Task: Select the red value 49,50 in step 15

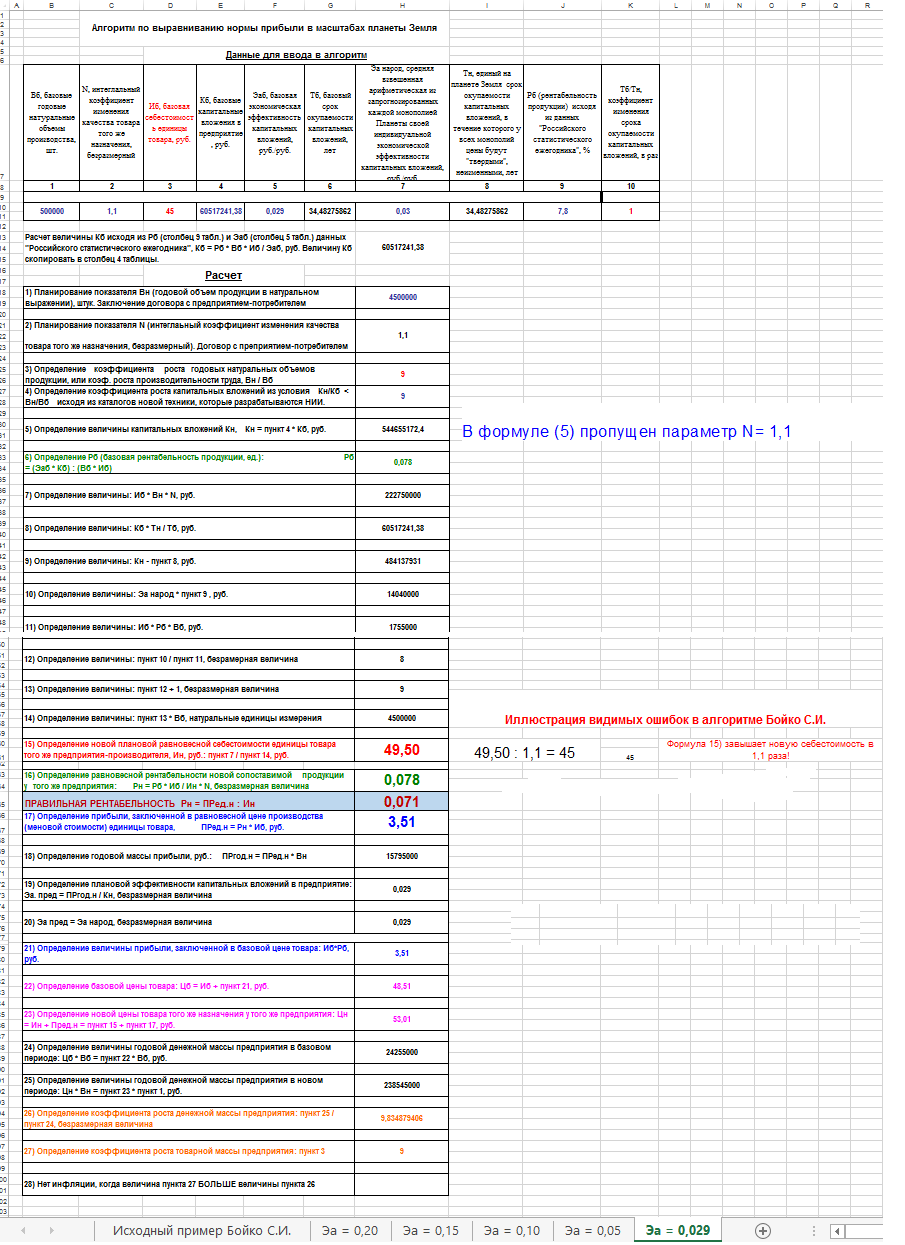Action: pyautogui.click(x=402, y=749)
